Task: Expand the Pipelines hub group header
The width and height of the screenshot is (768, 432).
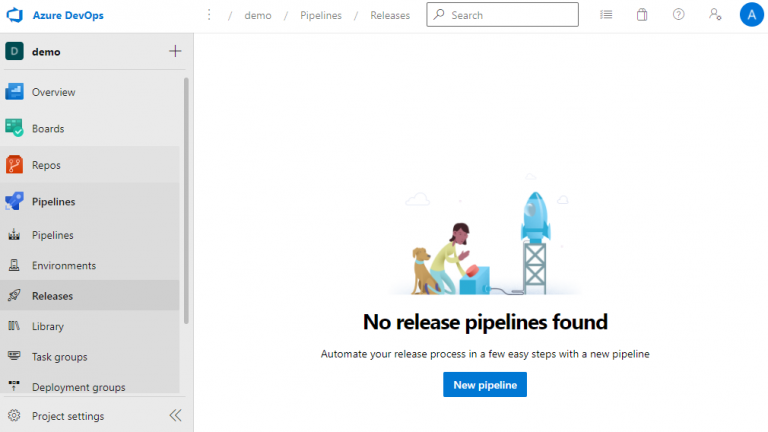Action: (53, 201)
